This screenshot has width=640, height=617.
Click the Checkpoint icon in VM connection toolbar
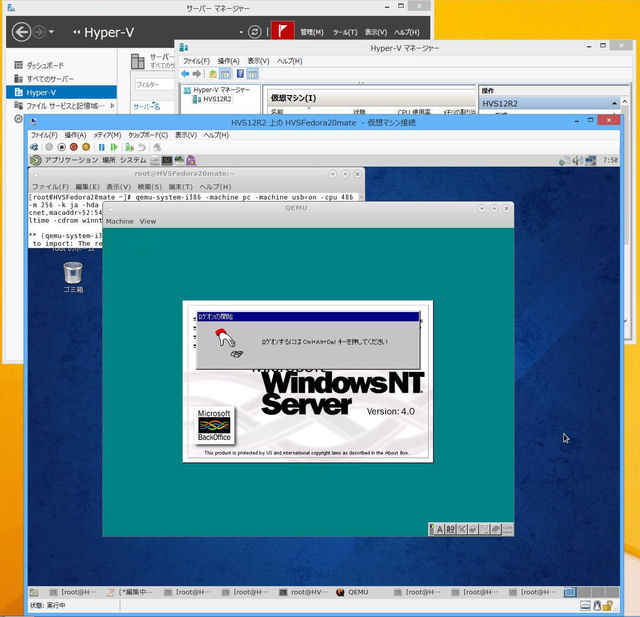point(129,147)
